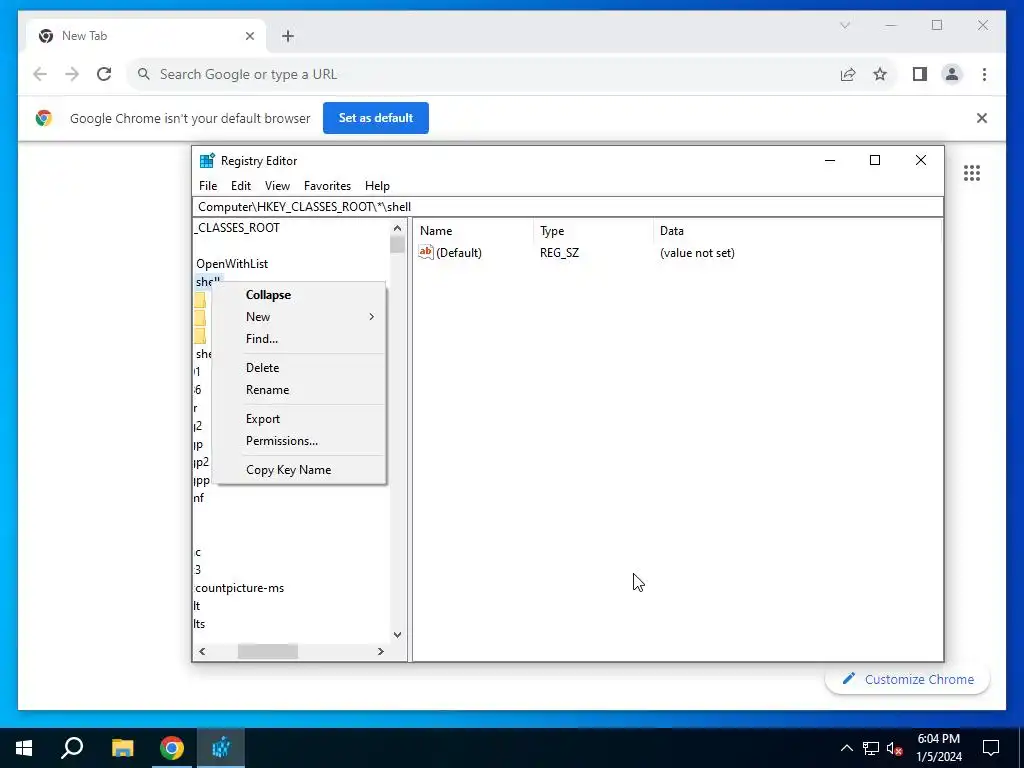Select the _CLASSES_ROOT tree node

[237, 228]
